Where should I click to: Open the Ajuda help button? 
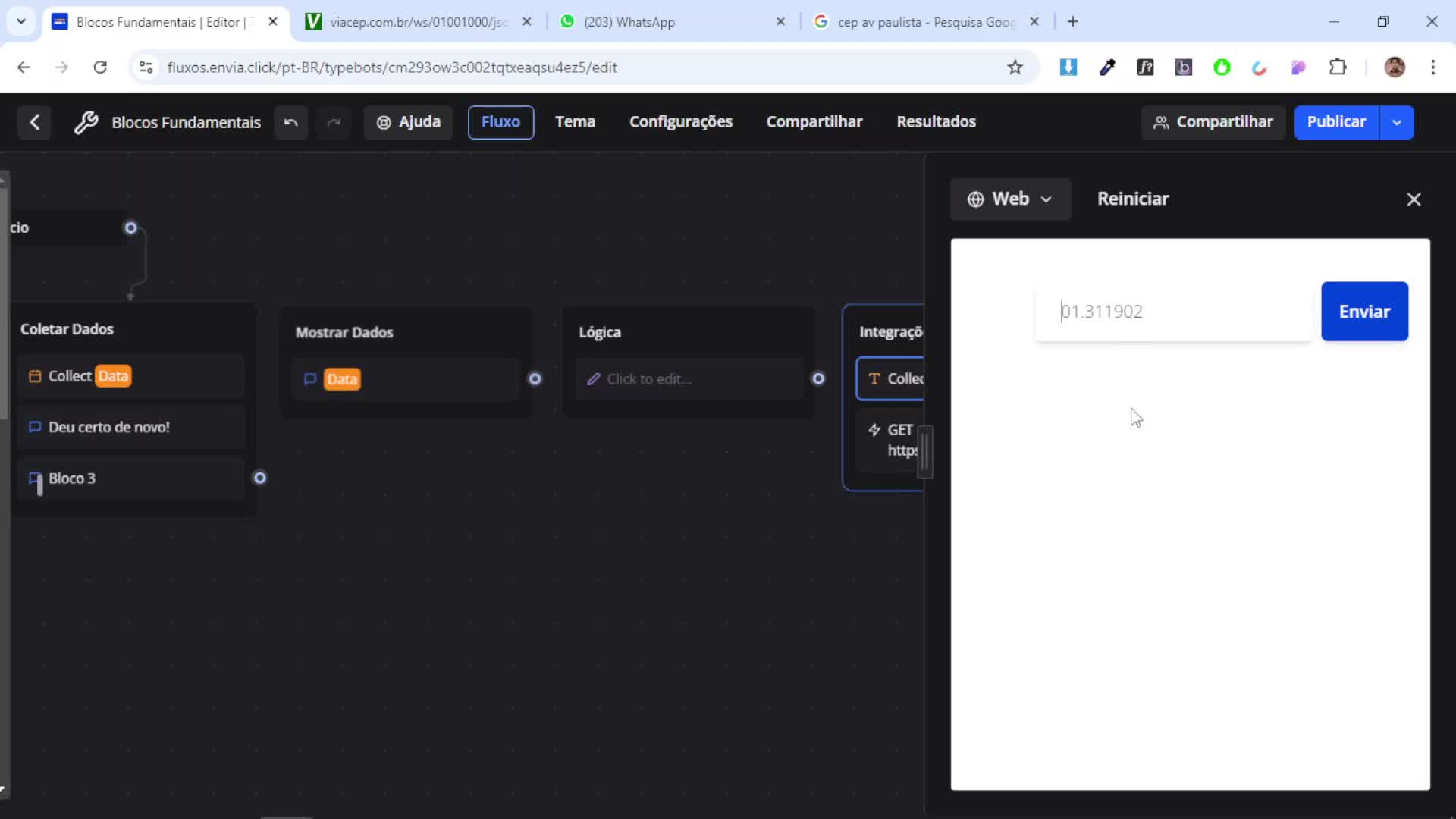409,122
